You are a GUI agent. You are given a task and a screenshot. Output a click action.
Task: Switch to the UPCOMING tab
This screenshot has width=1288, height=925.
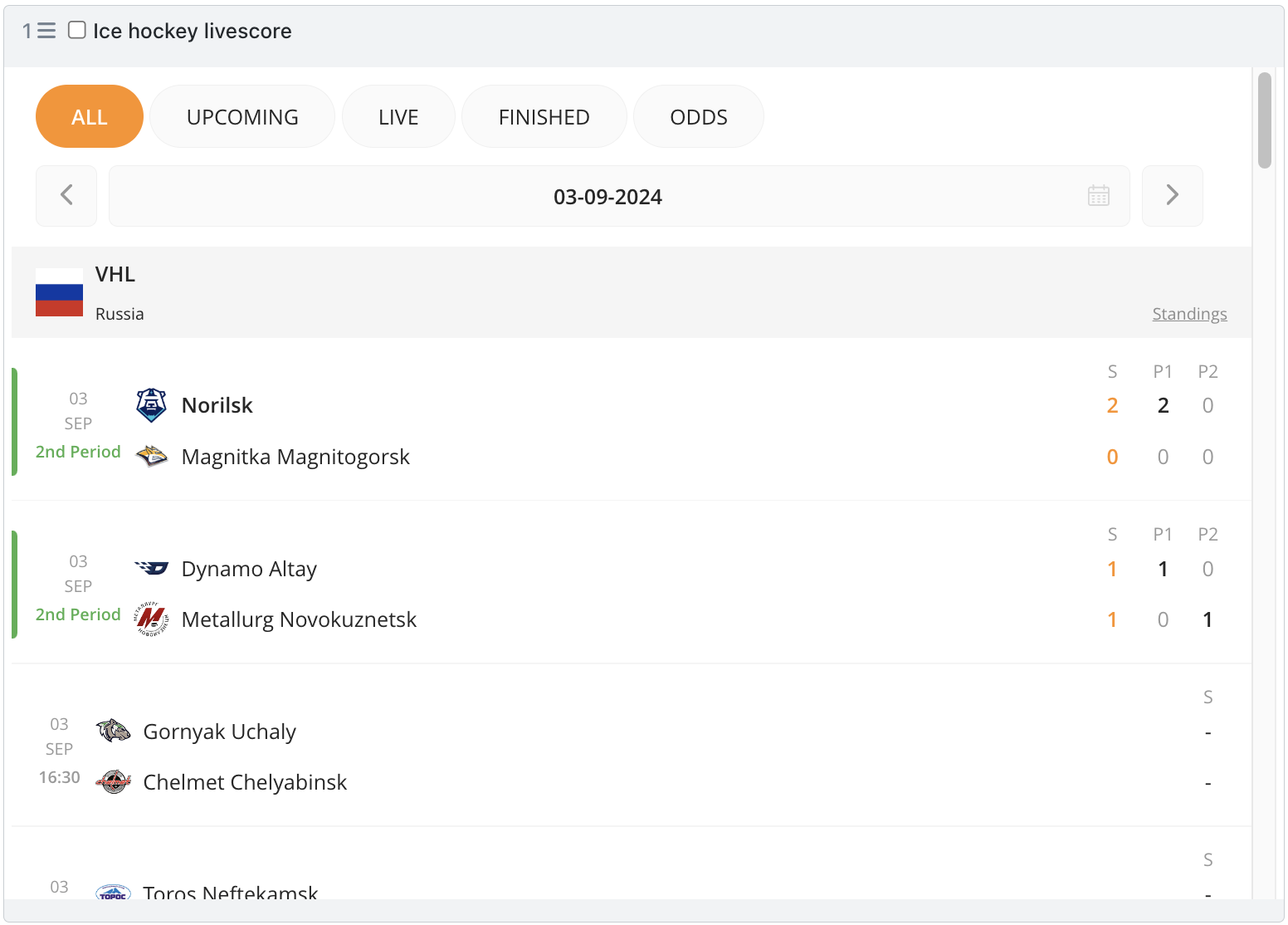pyautogui.click(x=242, y=116)
